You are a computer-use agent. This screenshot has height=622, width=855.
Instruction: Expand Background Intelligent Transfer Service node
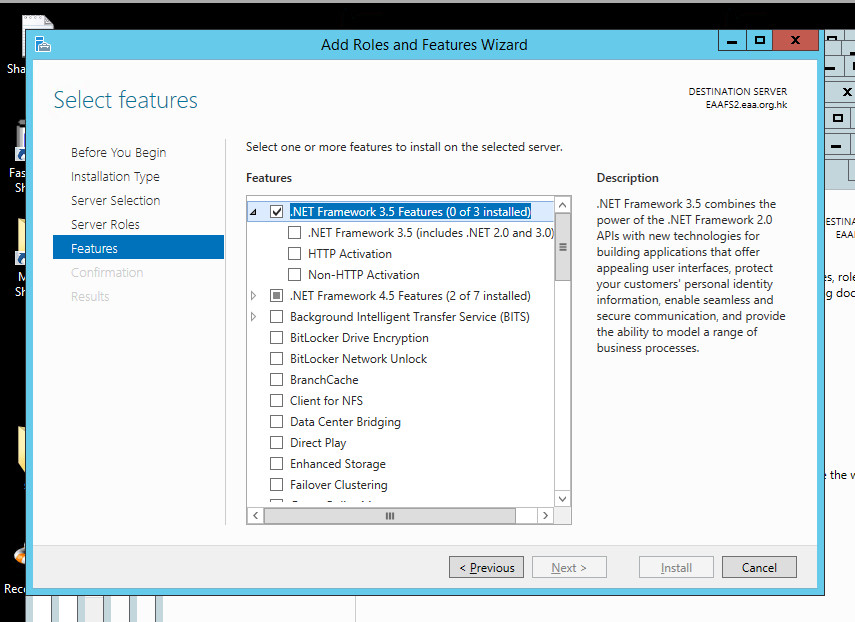point(253,317)
